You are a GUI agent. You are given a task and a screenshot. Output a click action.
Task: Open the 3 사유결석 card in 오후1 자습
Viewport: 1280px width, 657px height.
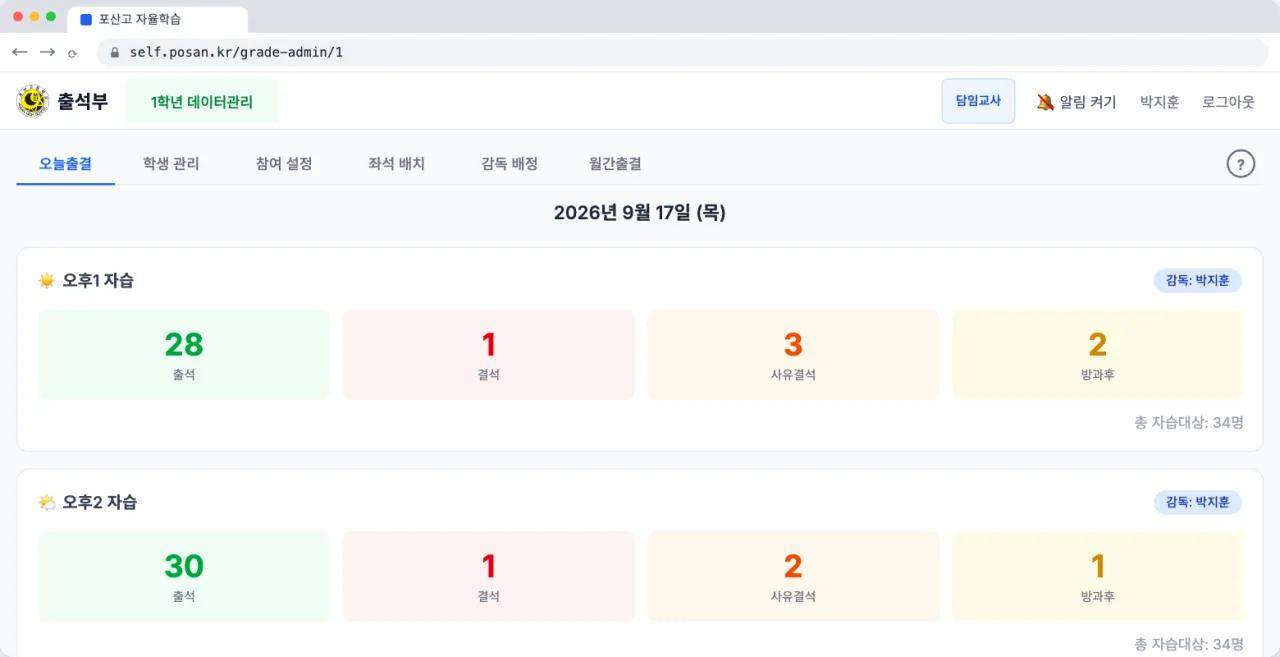click(x=793, y=355)
